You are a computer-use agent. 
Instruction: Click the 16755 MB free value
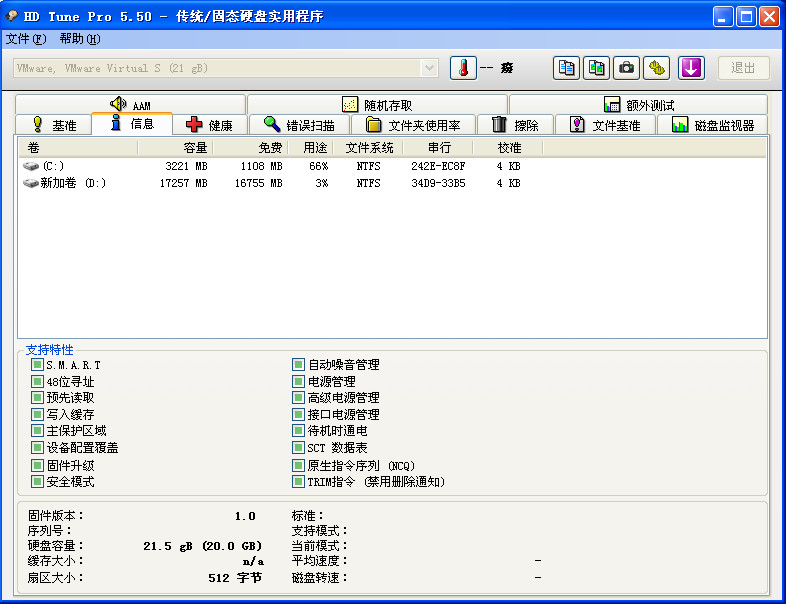tap(259, 183)
